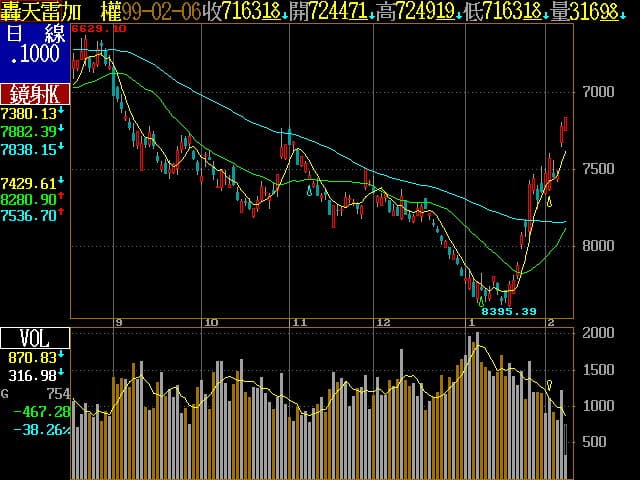Select the 鏡射K mirrored candlestick label
The height and width of the screenshot is (480, 640).
pyautogui.click(x=35, y=94)
